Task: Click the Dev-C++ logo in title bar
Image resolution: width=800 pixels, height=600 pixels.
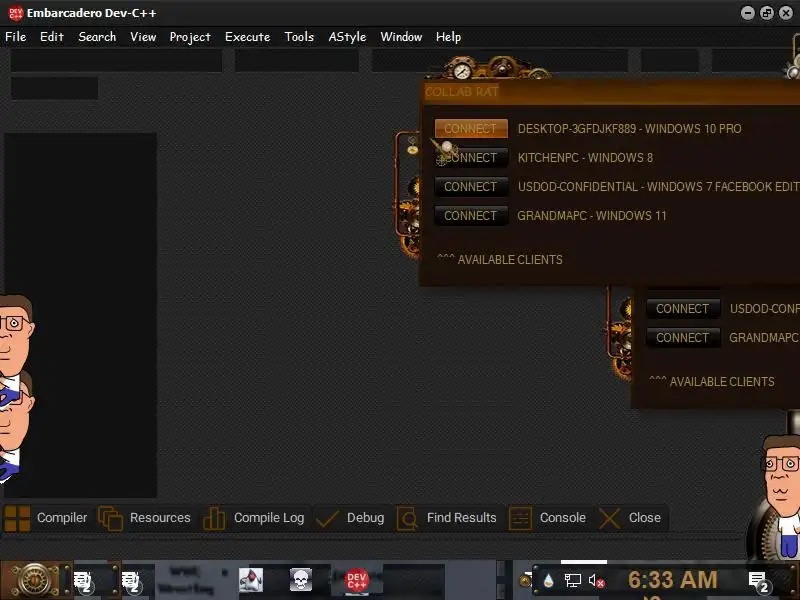Action: [16, 13]
